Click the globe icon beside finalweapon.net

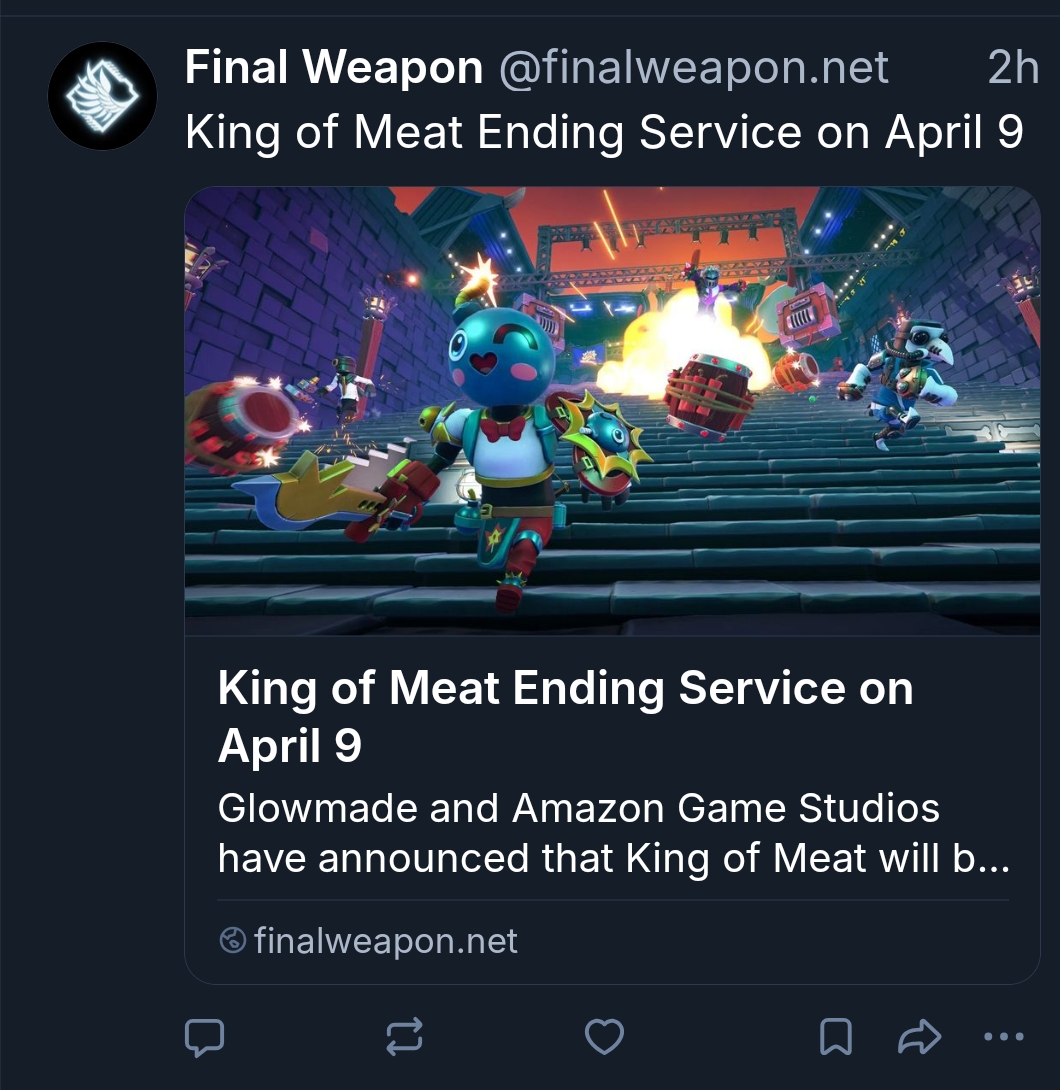233,941
